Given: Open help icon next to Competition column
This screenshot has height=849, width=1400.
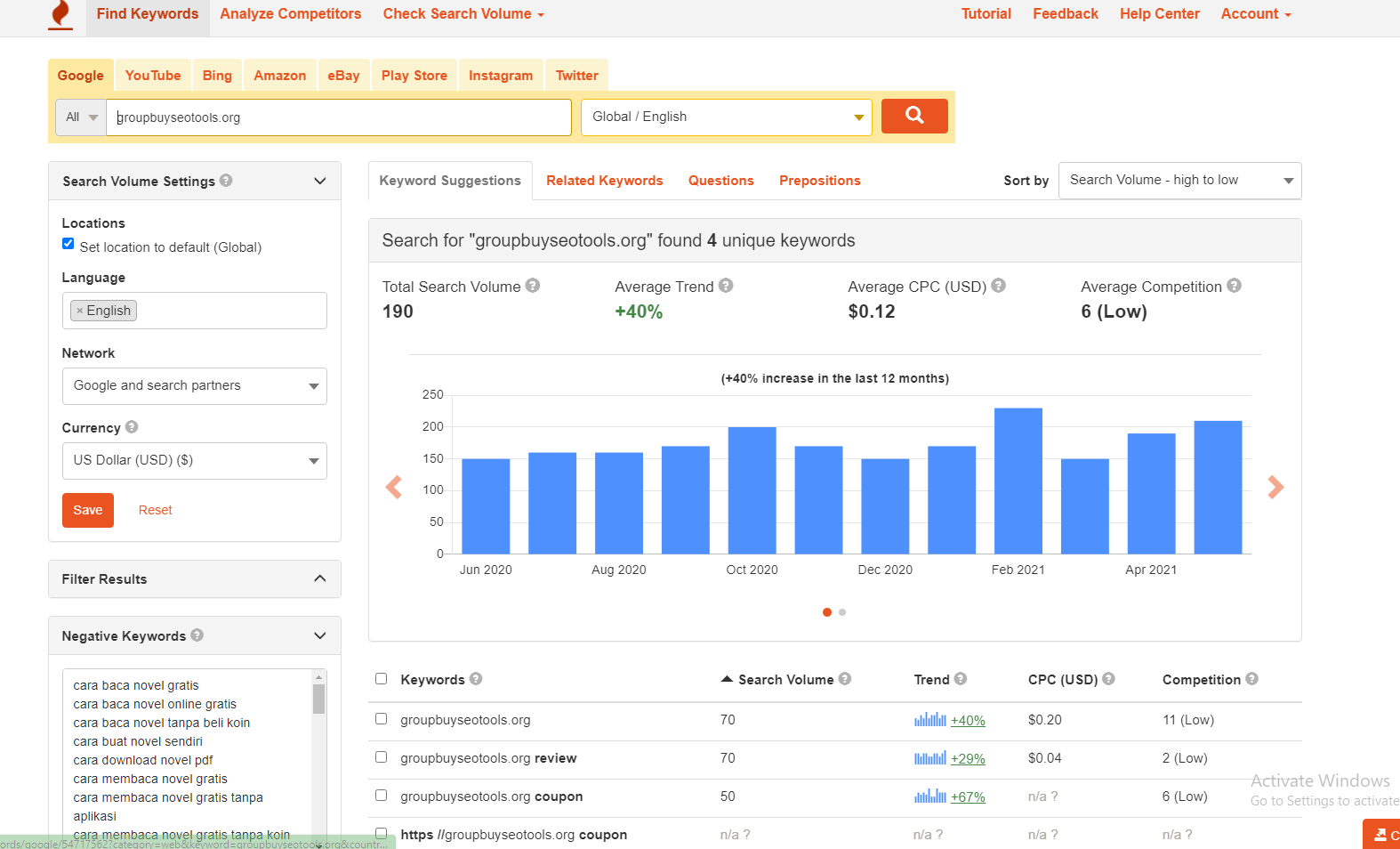Looking at the screenshot, I should pyautogui.click(x=1251, y=678).
